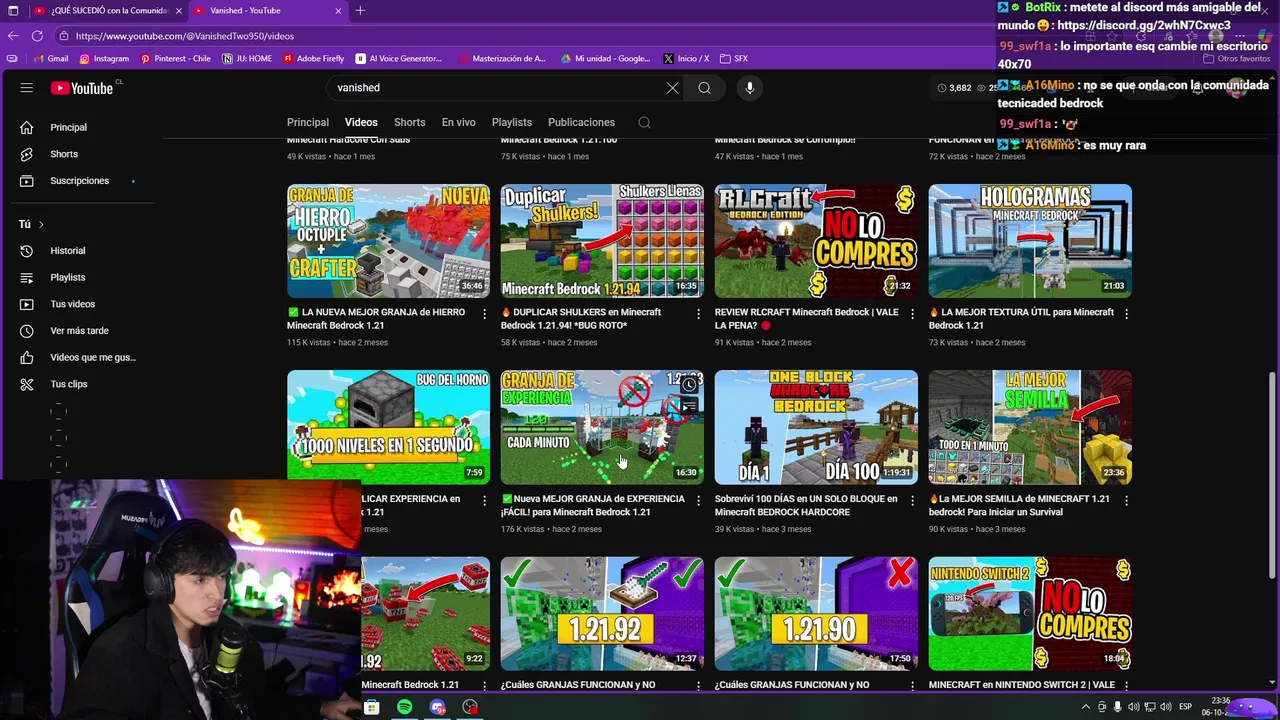Open options for REVIEW RLCRAFT video

[x=913, y=313]
